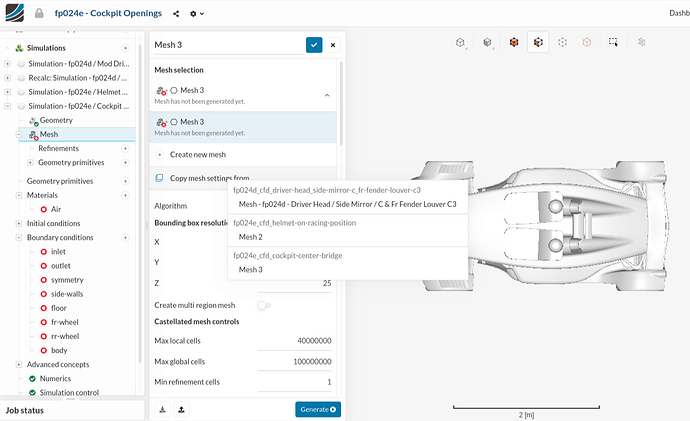Select the dotted wireframe cube icon
The height and width of the screenshot is (421, 690).
[x=562, y=42]
